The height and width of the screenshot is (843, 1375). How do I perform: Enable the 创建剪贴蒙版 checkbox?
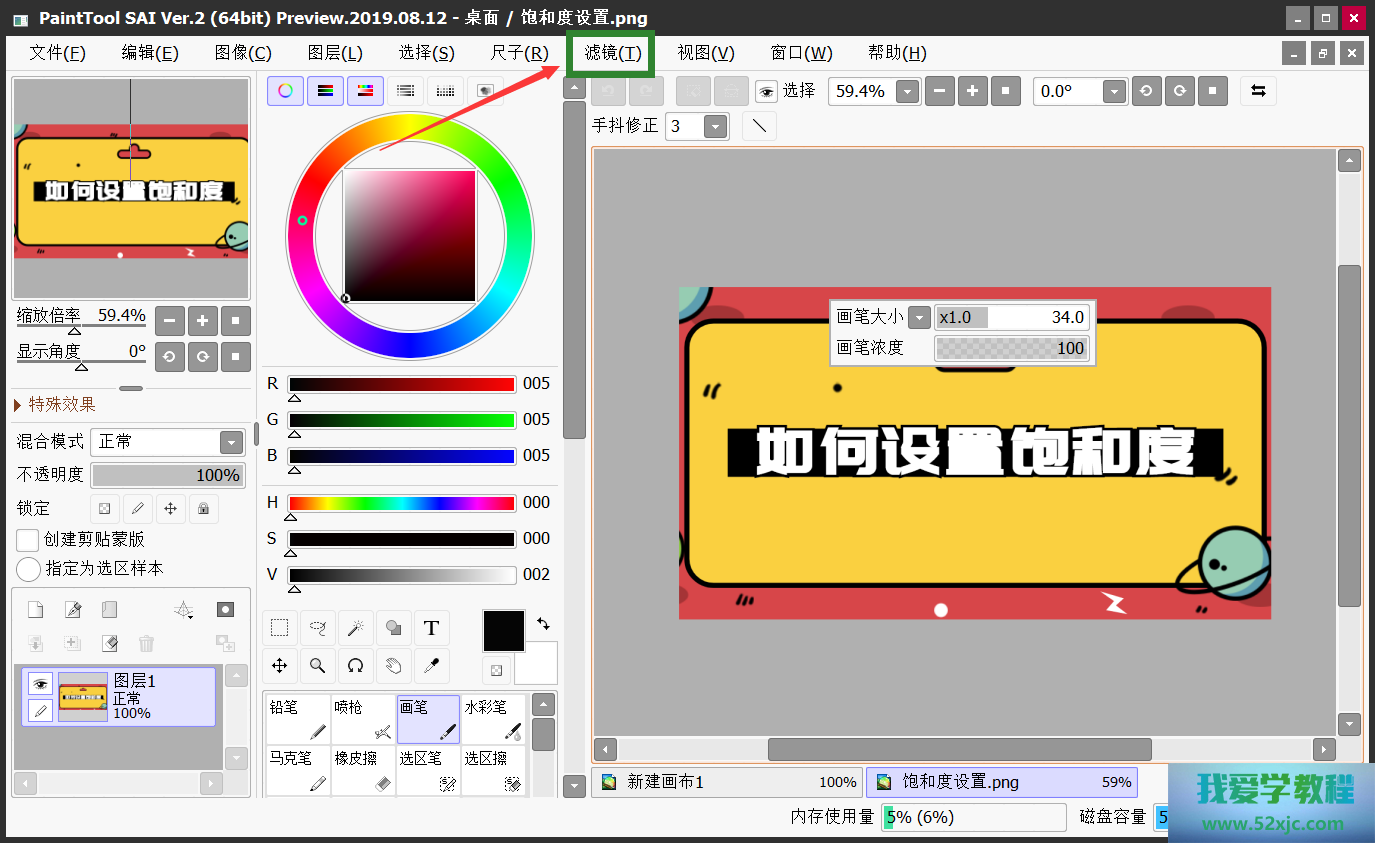[x=28, y=540]
